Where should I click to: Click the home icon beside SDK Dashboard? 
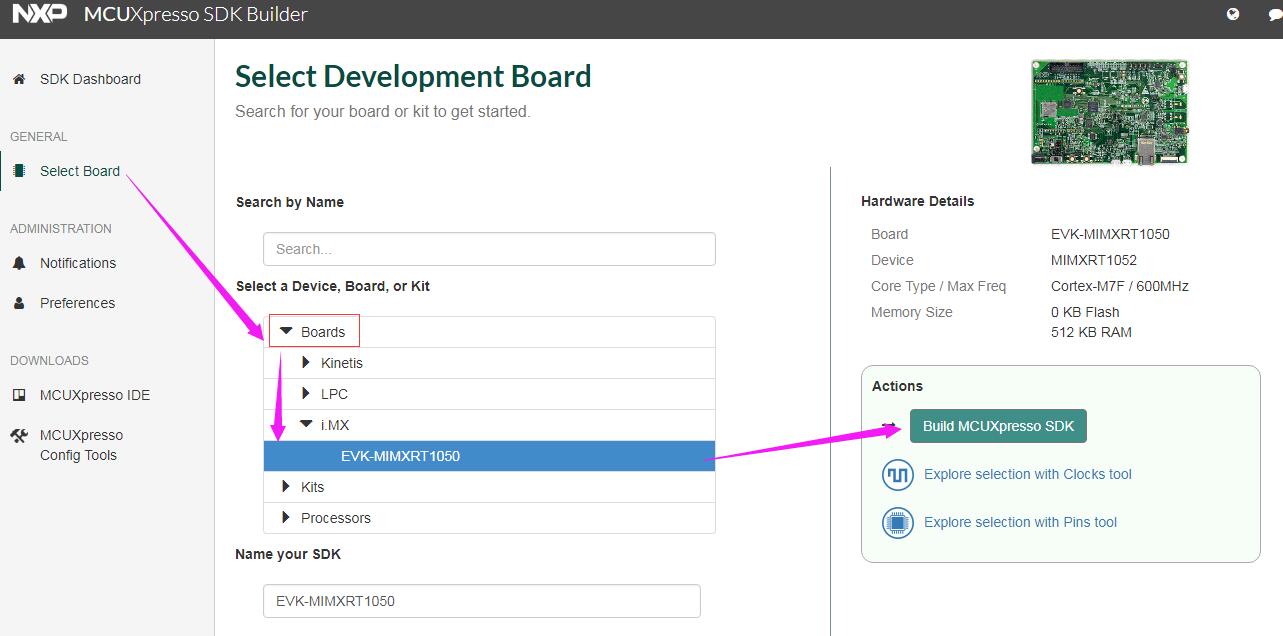19,79
